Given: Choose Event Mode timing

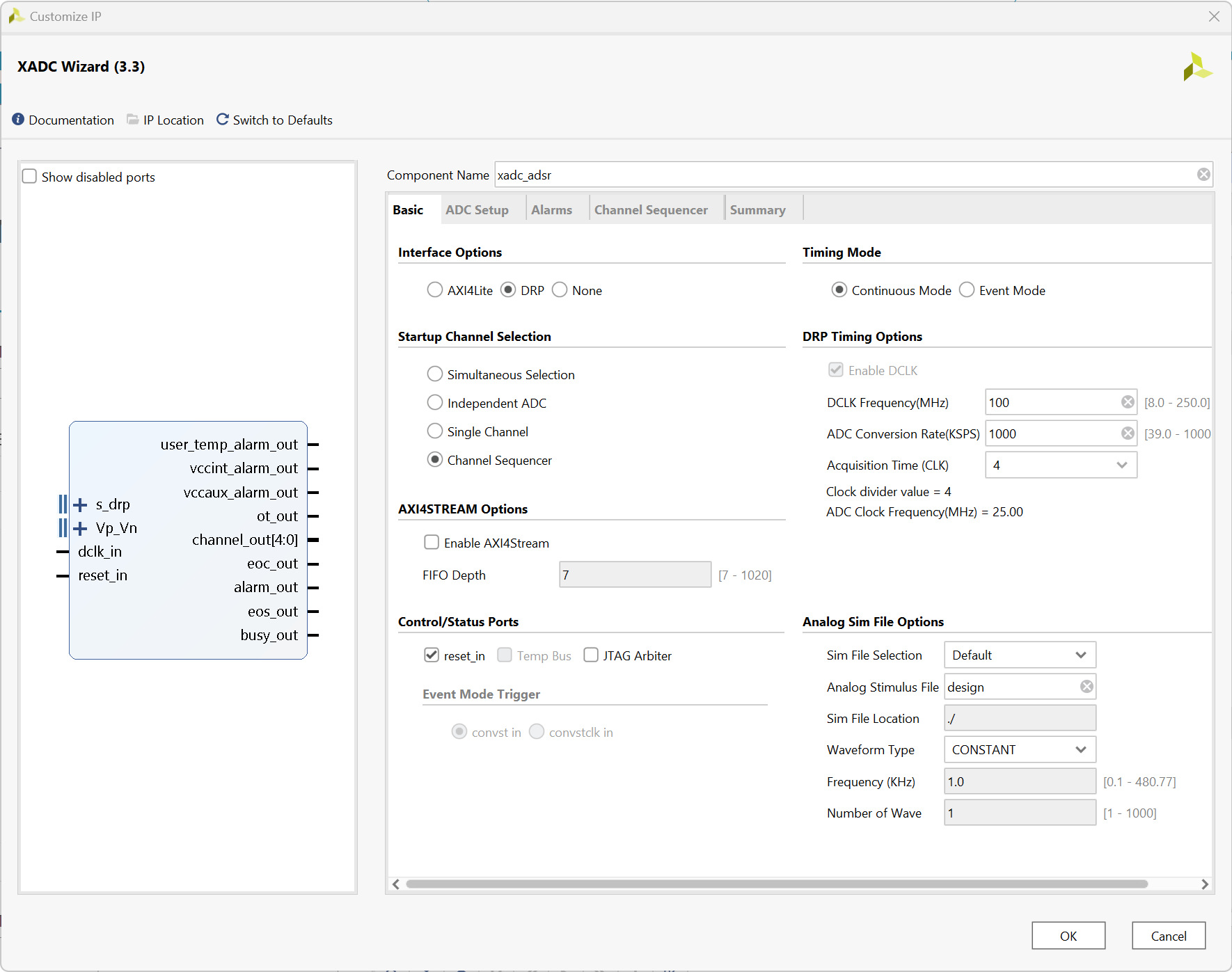Looking at the screenshot, I should pyautogui.click(x=967, y=290).
